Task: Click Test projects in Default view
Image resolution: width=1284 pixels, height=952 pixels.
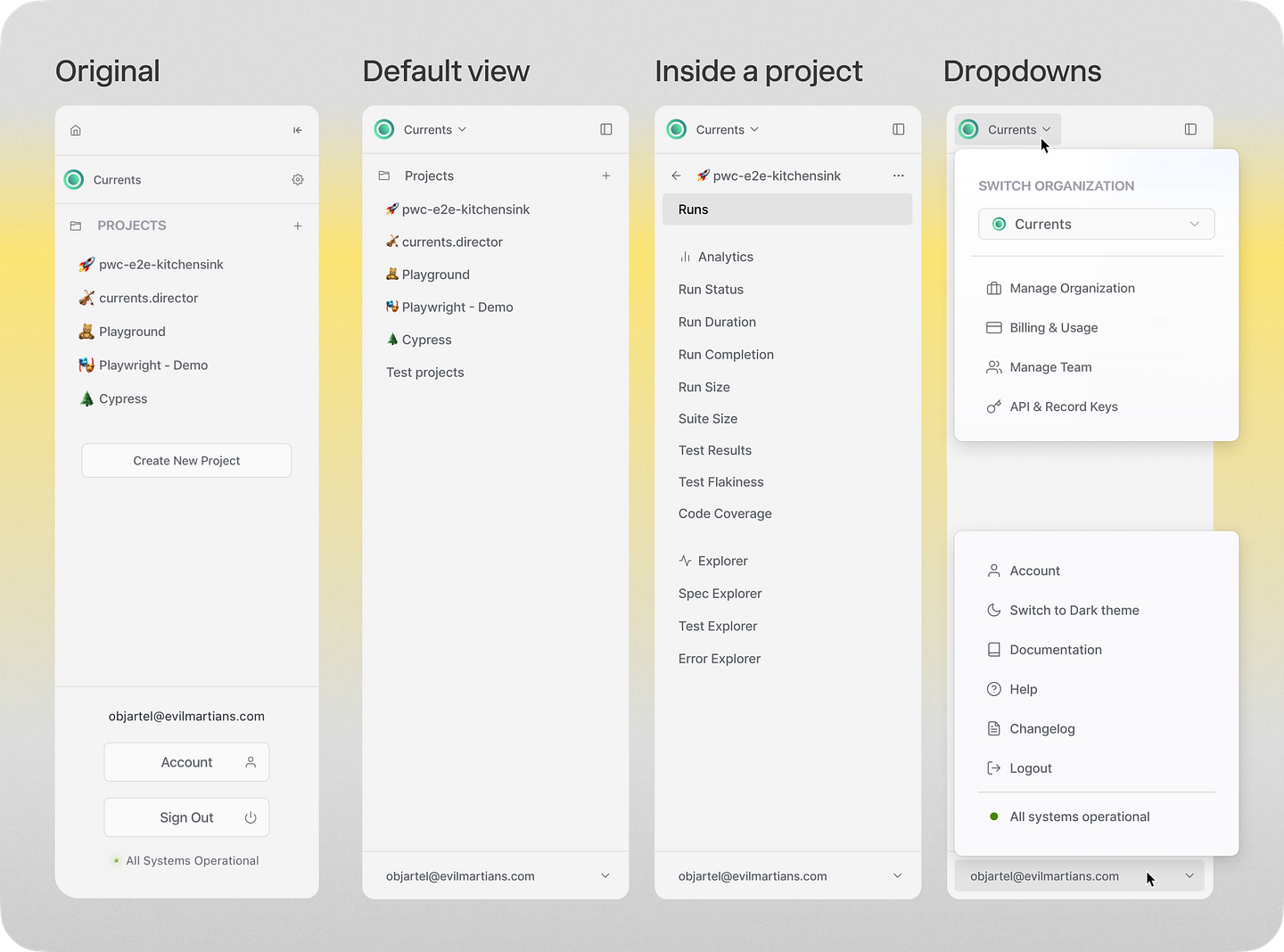Action: tap(424, 373)
